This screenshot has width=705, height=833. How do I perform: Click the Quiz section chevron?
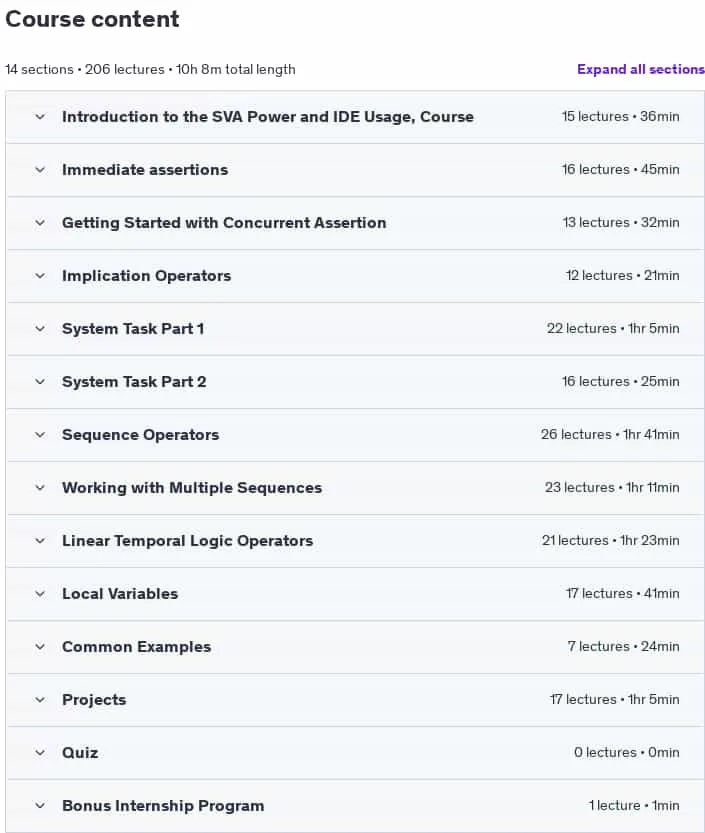40,753
